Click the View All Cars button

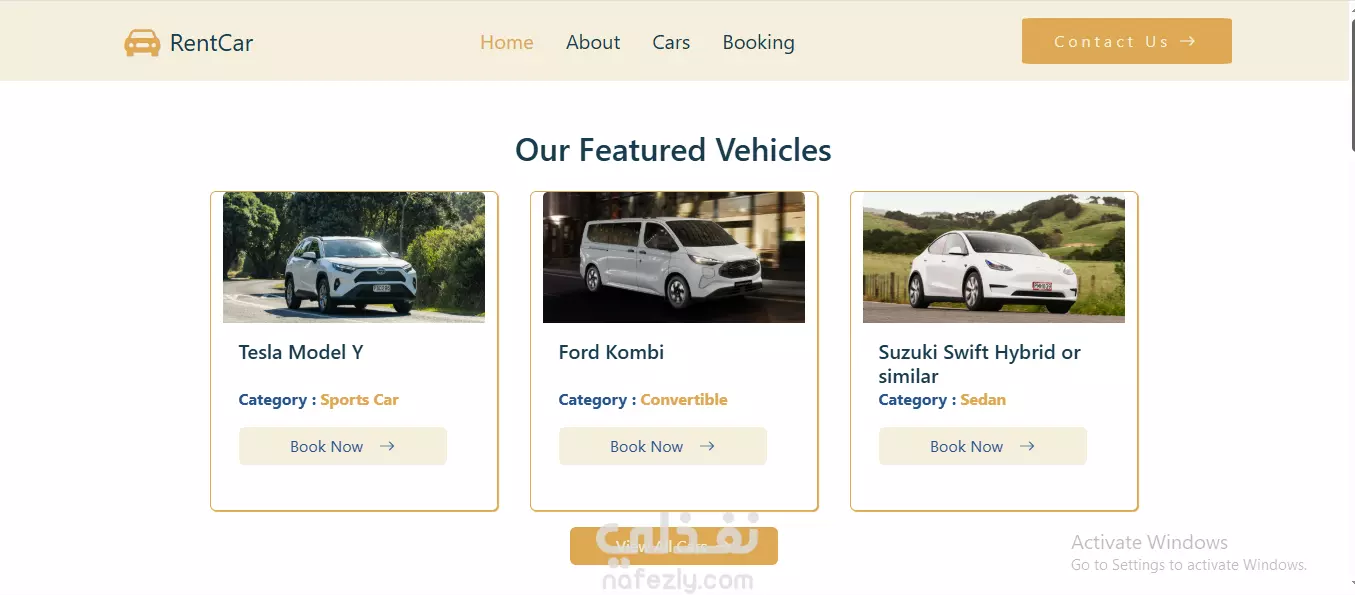point(674,546)
